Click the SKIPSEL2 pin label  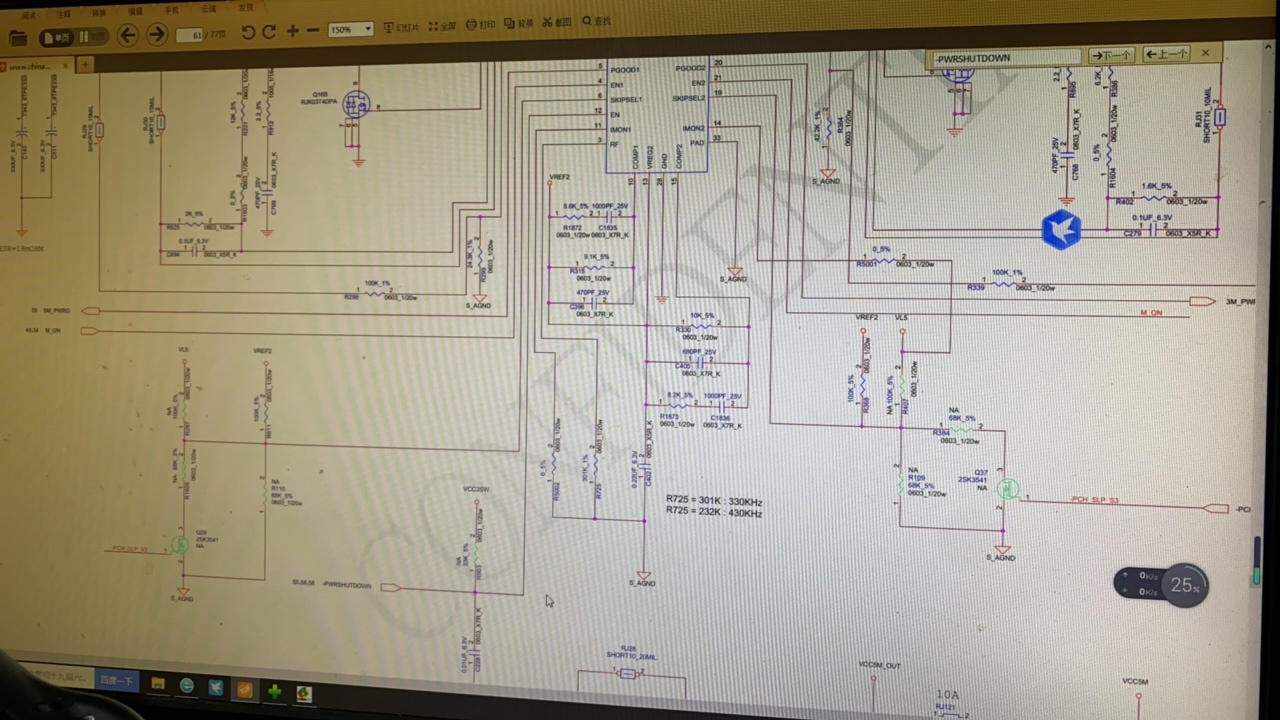click(689, 98)
